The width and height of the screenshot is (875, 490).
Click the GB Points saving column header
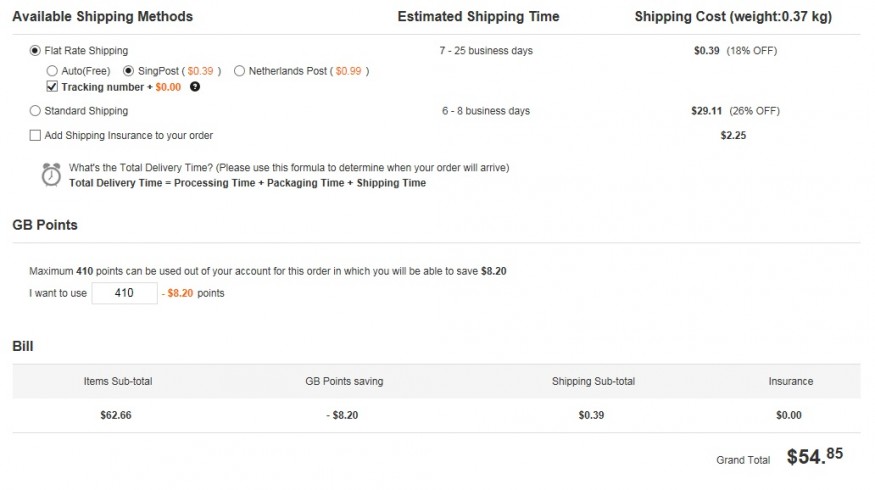[x=344, y=381]
